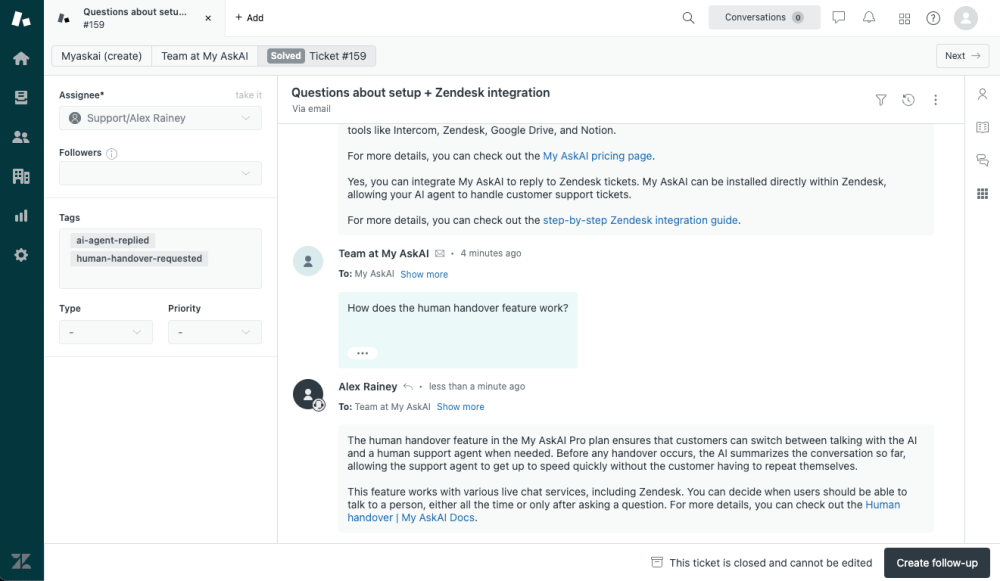Screen dimensions: 1000x581
Task: Open Reporting bar chart icon
Action: click(x=21, y=215)
